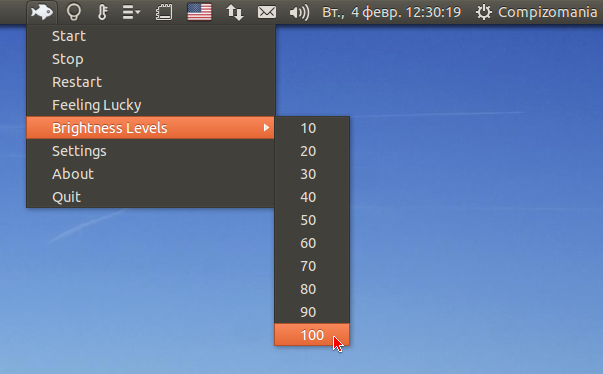The image size is (603, 374).
Task: Expand the Brightness Levels submenu
Action: (x=150, y=128)
